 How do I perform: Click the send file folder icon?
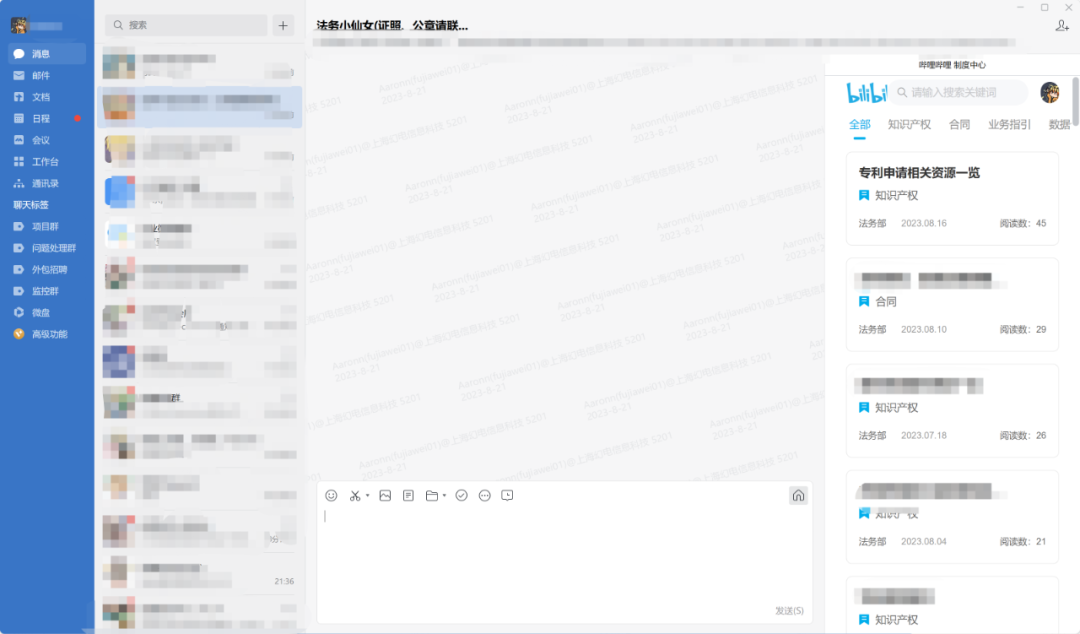click(x=432, y=495)
